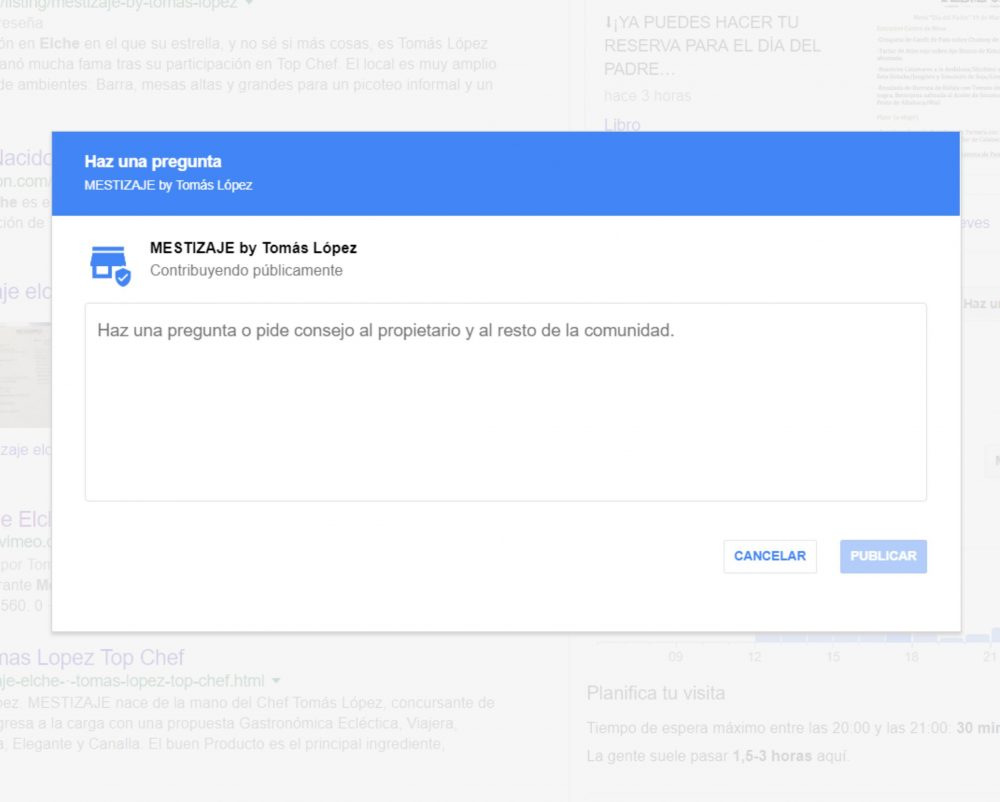
Task: Click the background "Haz u..." question button
Action: coord(980,302)
